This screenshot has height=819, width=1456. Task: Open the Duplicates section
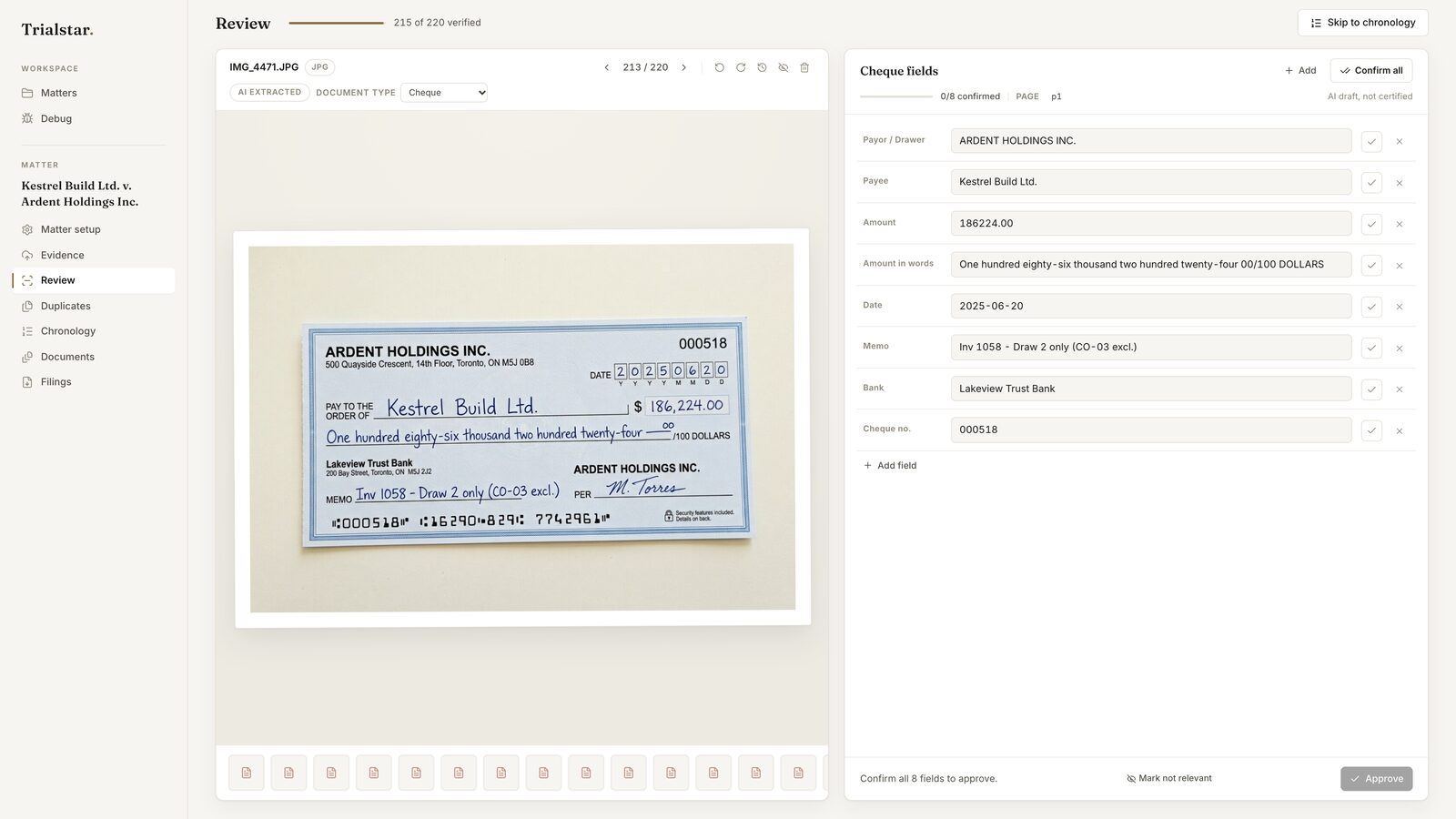tap(94, 306)
